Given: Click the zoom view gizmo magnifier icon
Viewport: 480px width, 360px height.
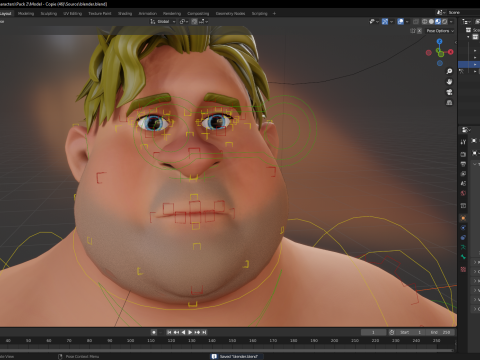Looking at the screenshot, I should [449, 71].
